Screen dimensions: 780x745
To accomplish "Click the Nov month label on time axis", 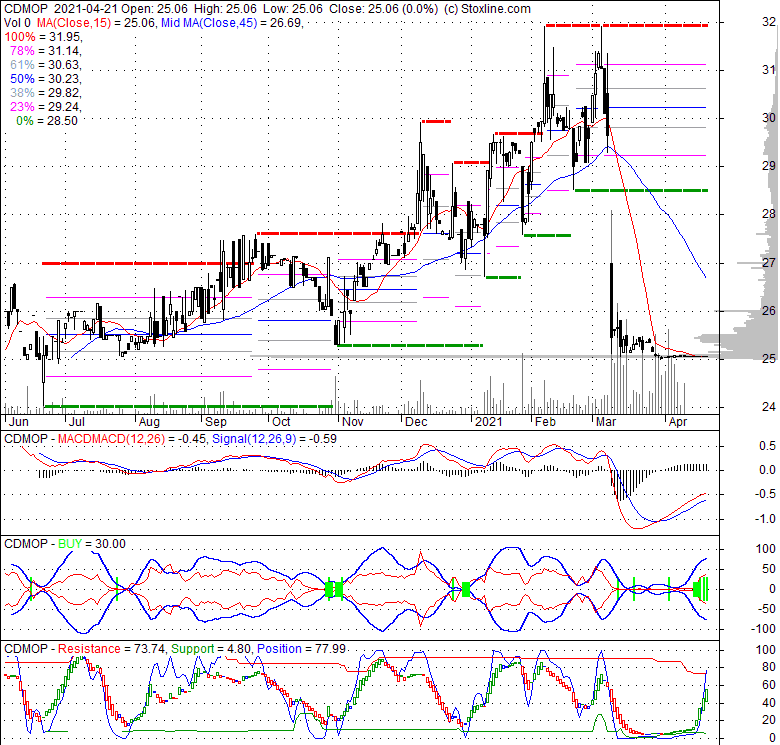I will [353, 422].
